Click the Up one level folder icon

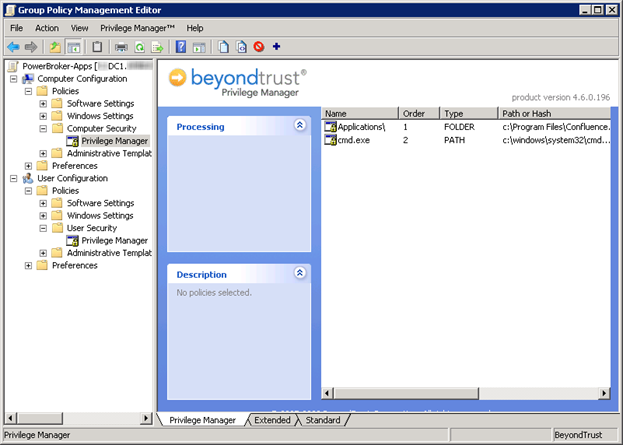click(55, 47)
